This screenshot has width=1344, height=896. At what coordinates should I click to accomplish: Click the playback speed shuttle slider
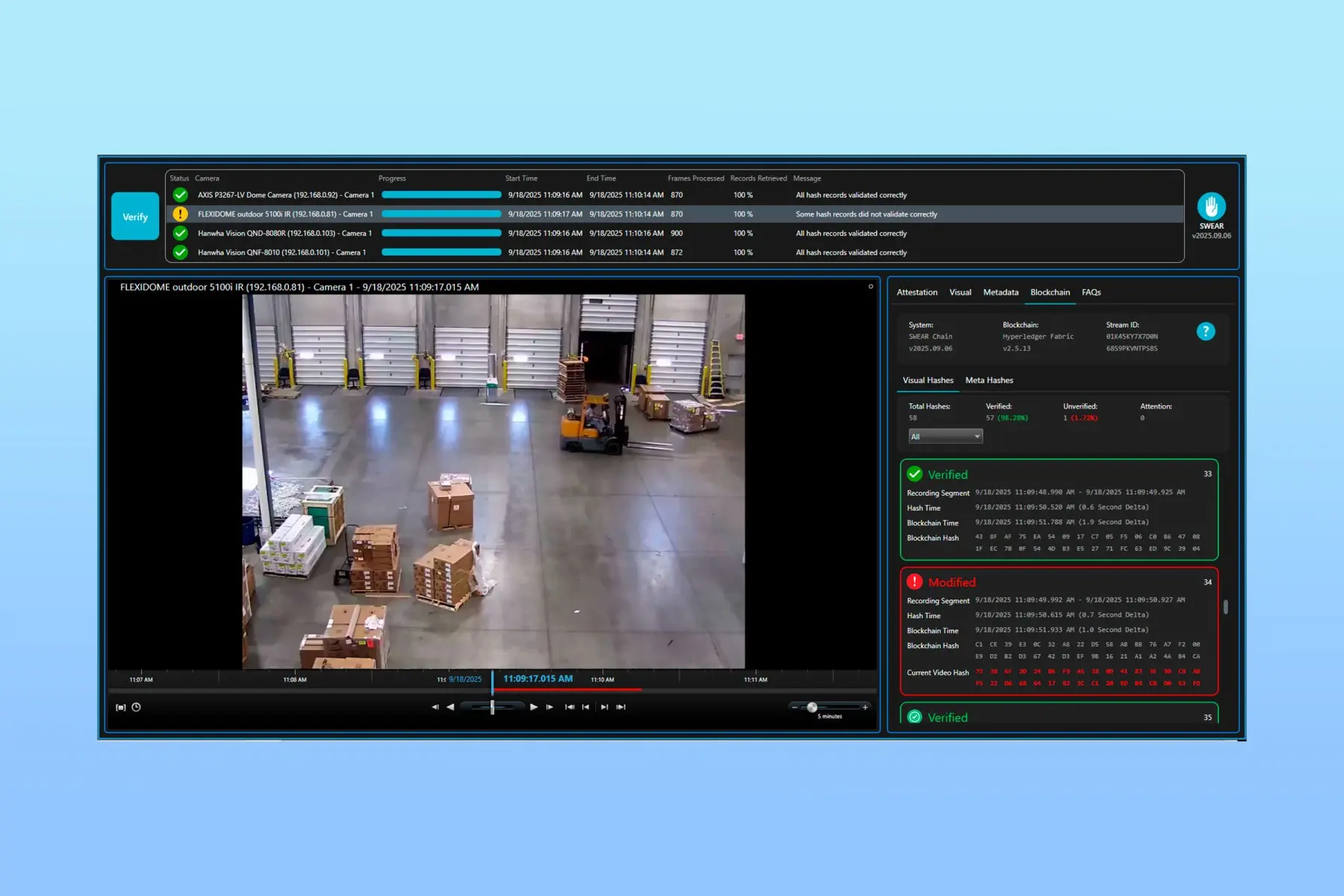click(x=492, y=707)
